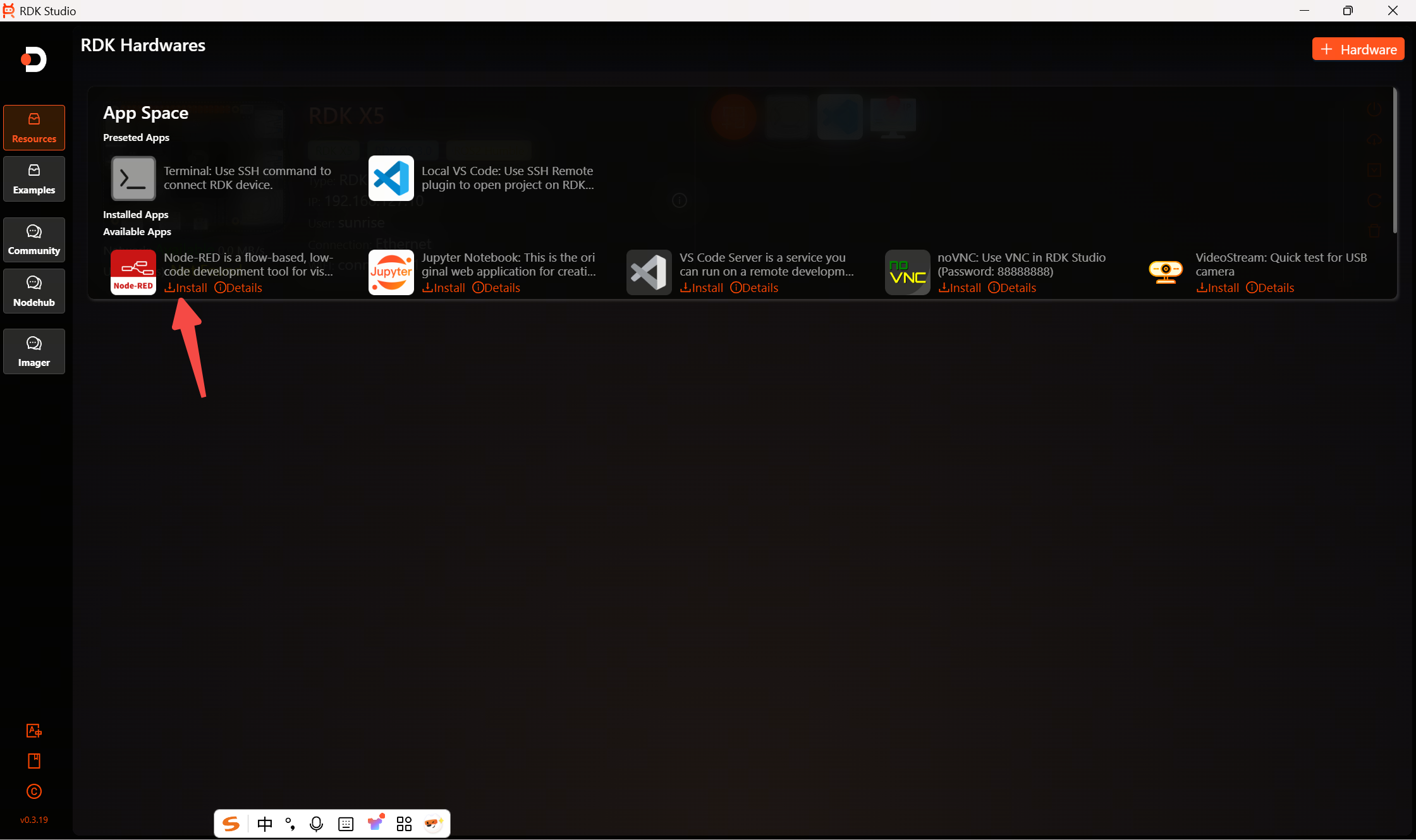Open the Resources panel in the sidebar

[x=34, y=127]
